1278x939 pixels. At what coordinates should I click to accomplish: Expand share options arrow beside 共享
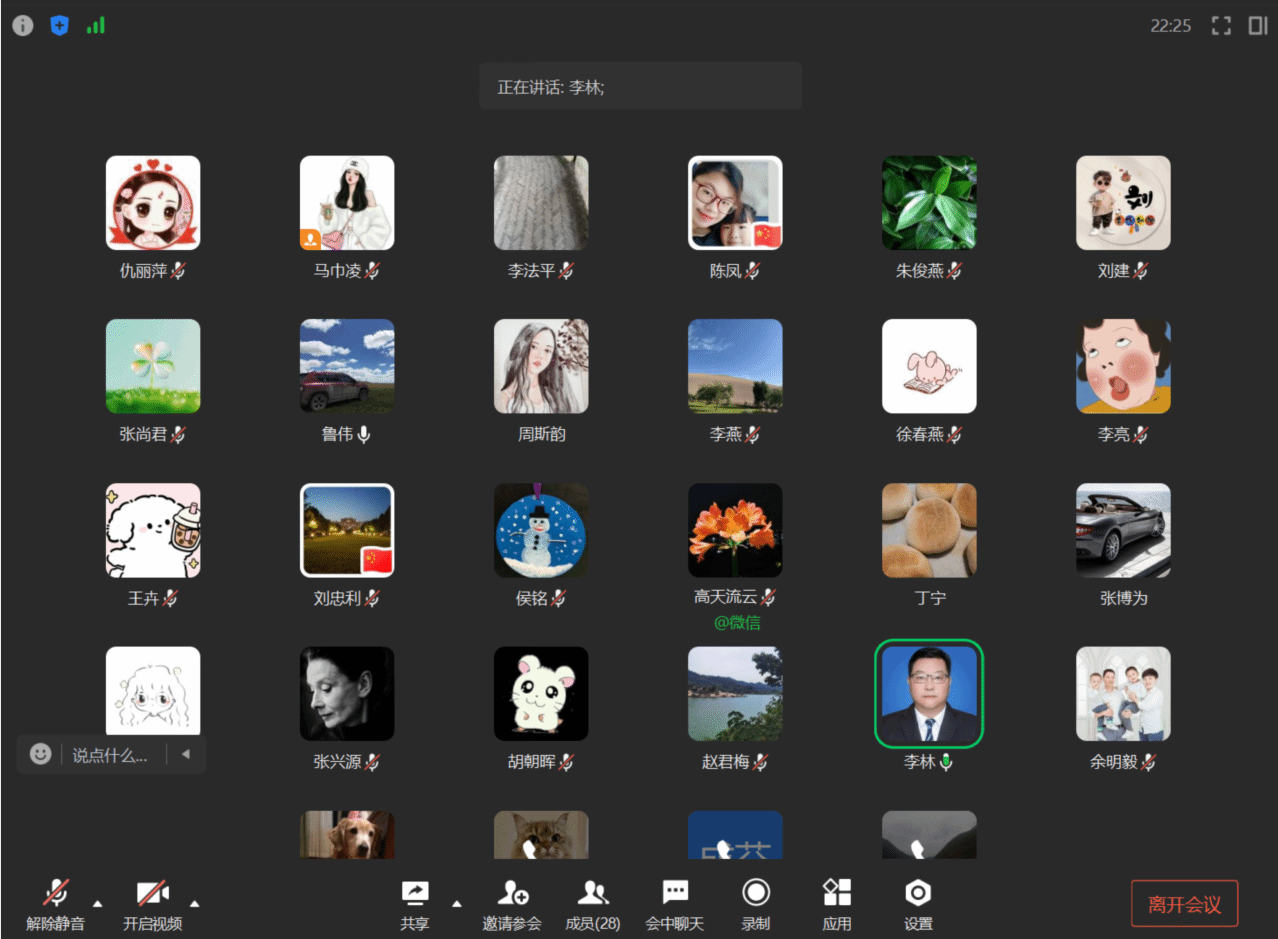coord(457,903)
